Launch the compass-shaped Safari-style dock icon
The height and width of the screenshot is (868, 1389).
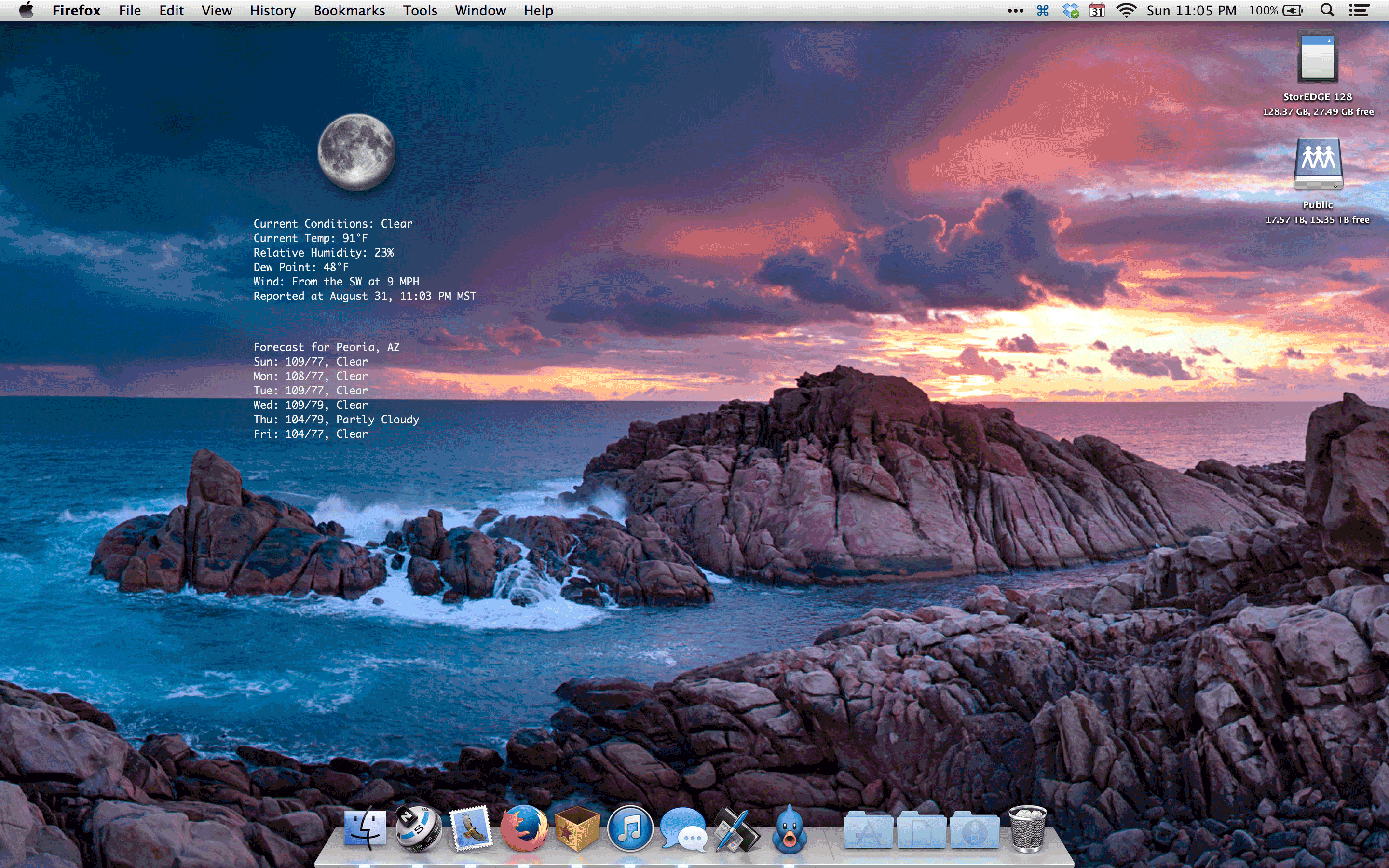(x=419, y=828)
